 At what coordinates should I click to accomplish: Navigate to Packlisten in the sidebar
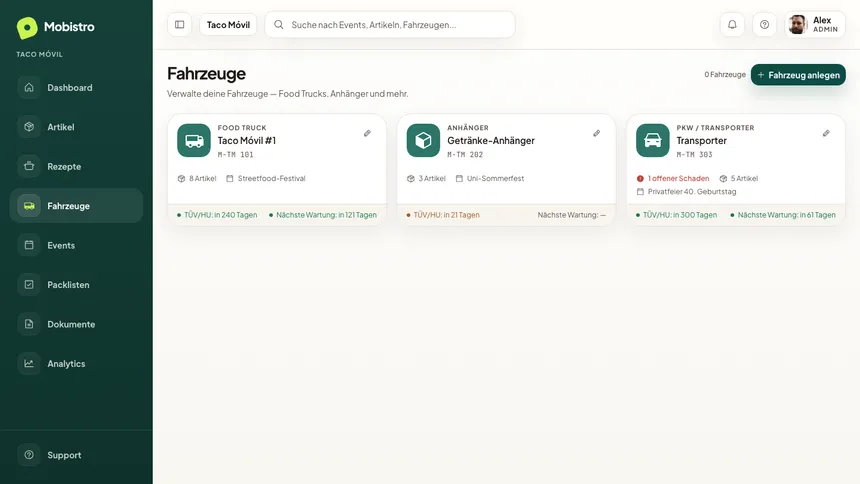click(76, 285)
